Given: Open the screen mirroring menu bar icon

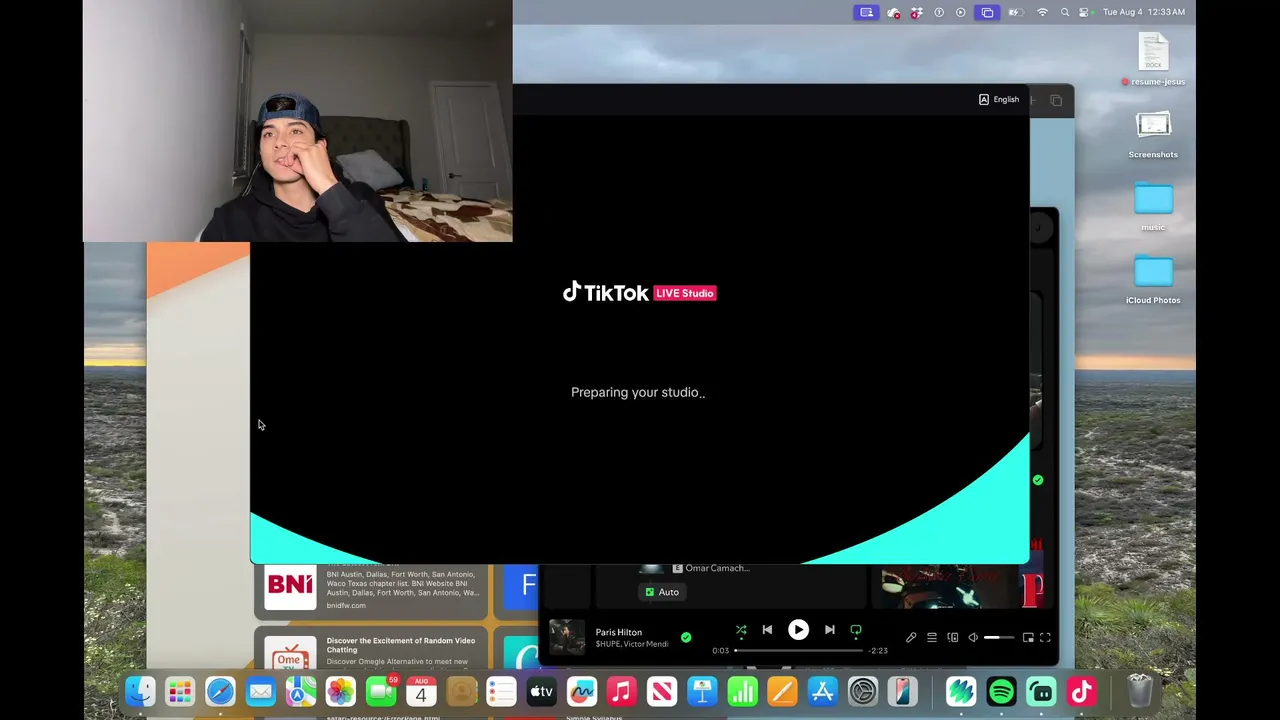Looking at the screenshot, I should (x=987, y=12).
